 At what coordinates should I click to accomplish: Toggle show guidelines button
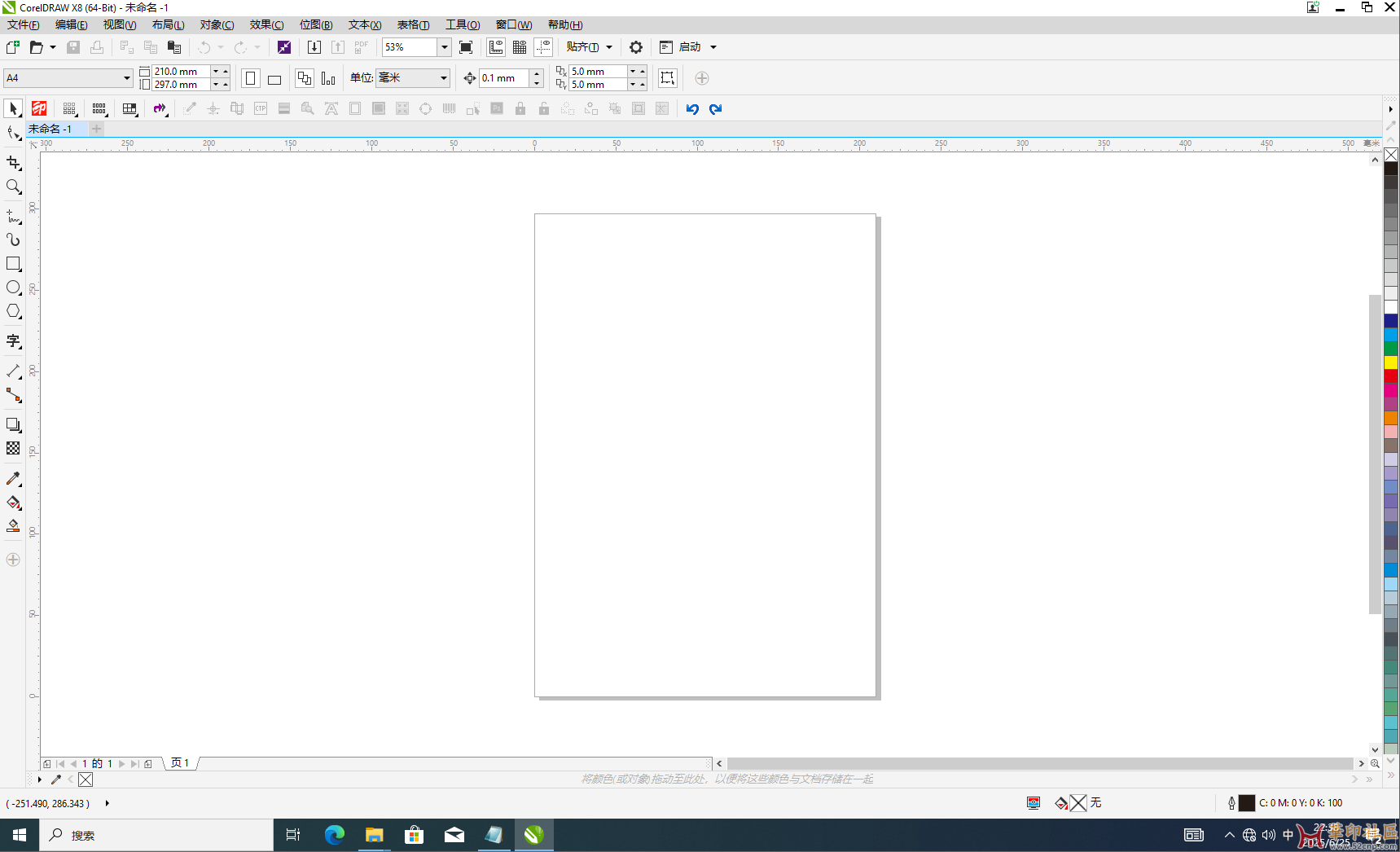point(543,47)
